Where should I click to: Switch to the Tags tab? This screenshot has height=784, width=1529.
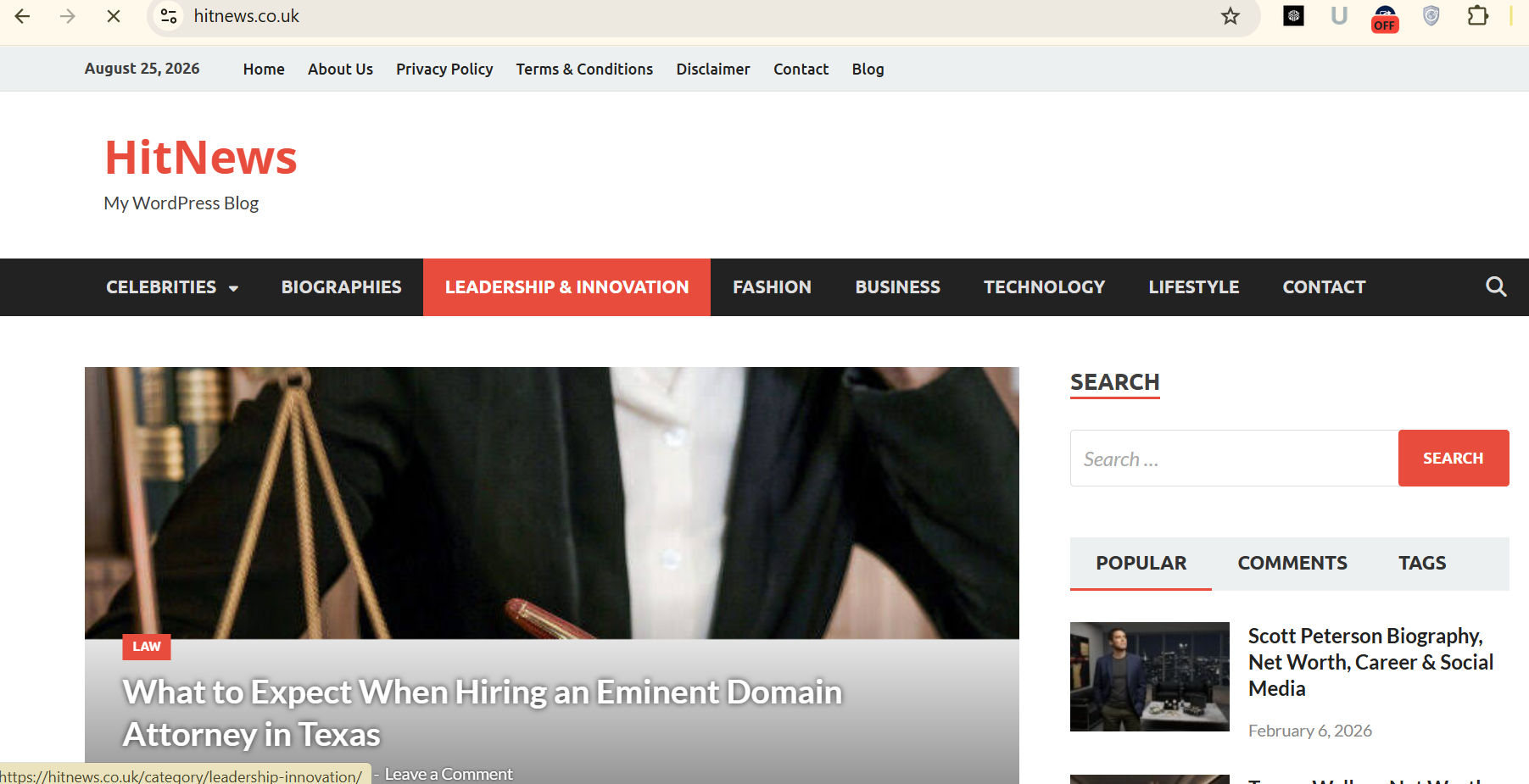pos(1422,564)
